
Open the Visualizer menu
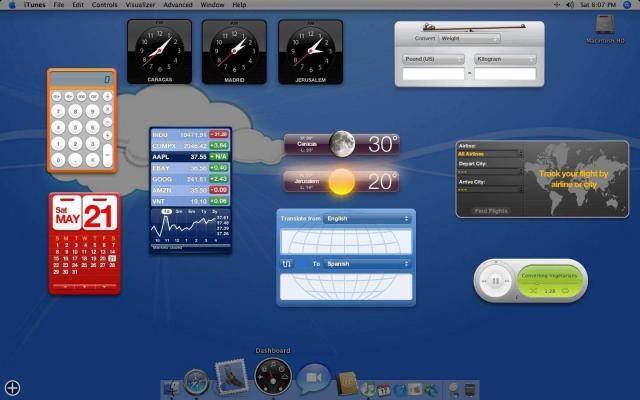click(x=140, y=4)
